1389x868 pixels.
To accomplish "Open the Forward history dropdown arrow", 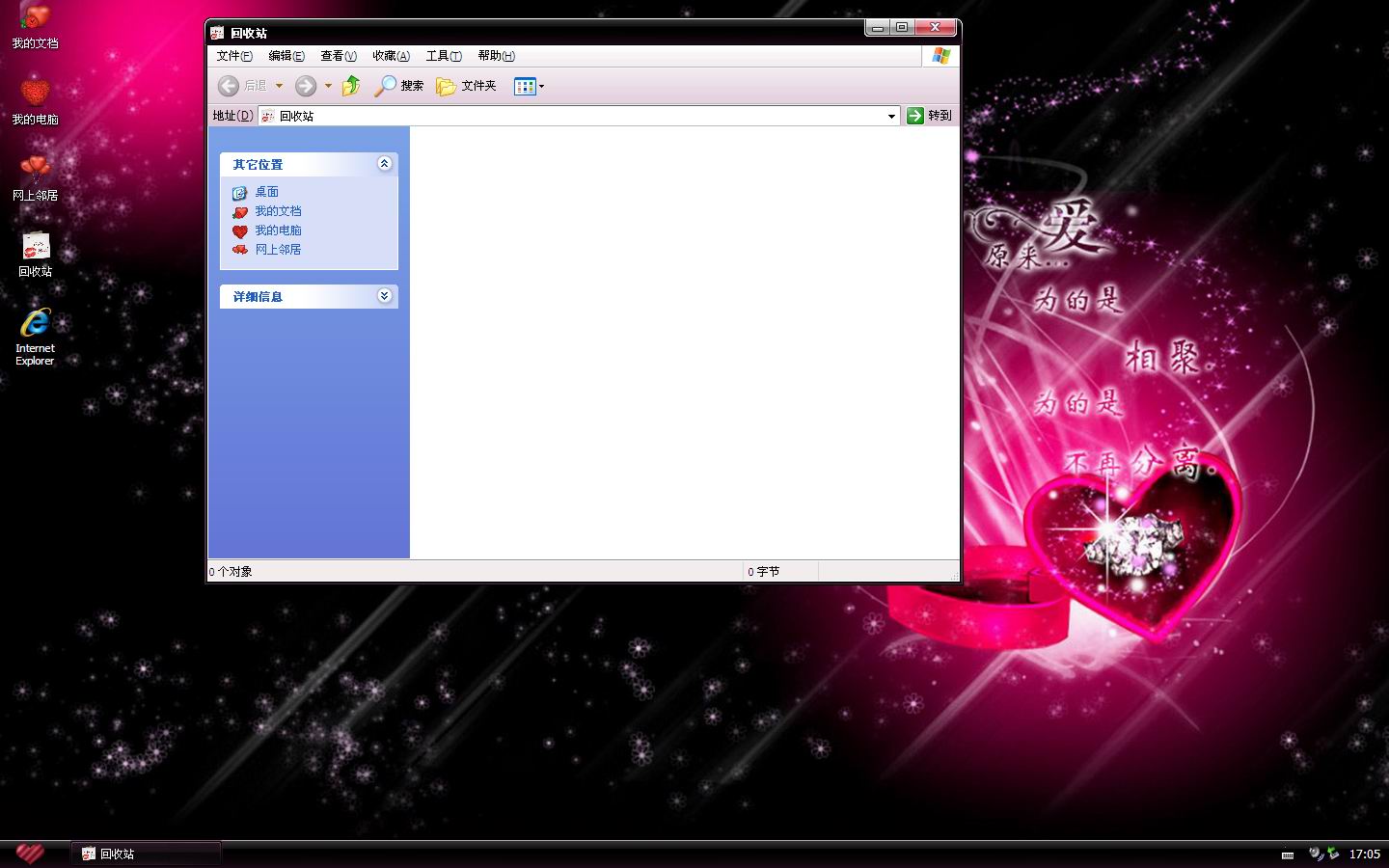I will (x=328, y=86).
